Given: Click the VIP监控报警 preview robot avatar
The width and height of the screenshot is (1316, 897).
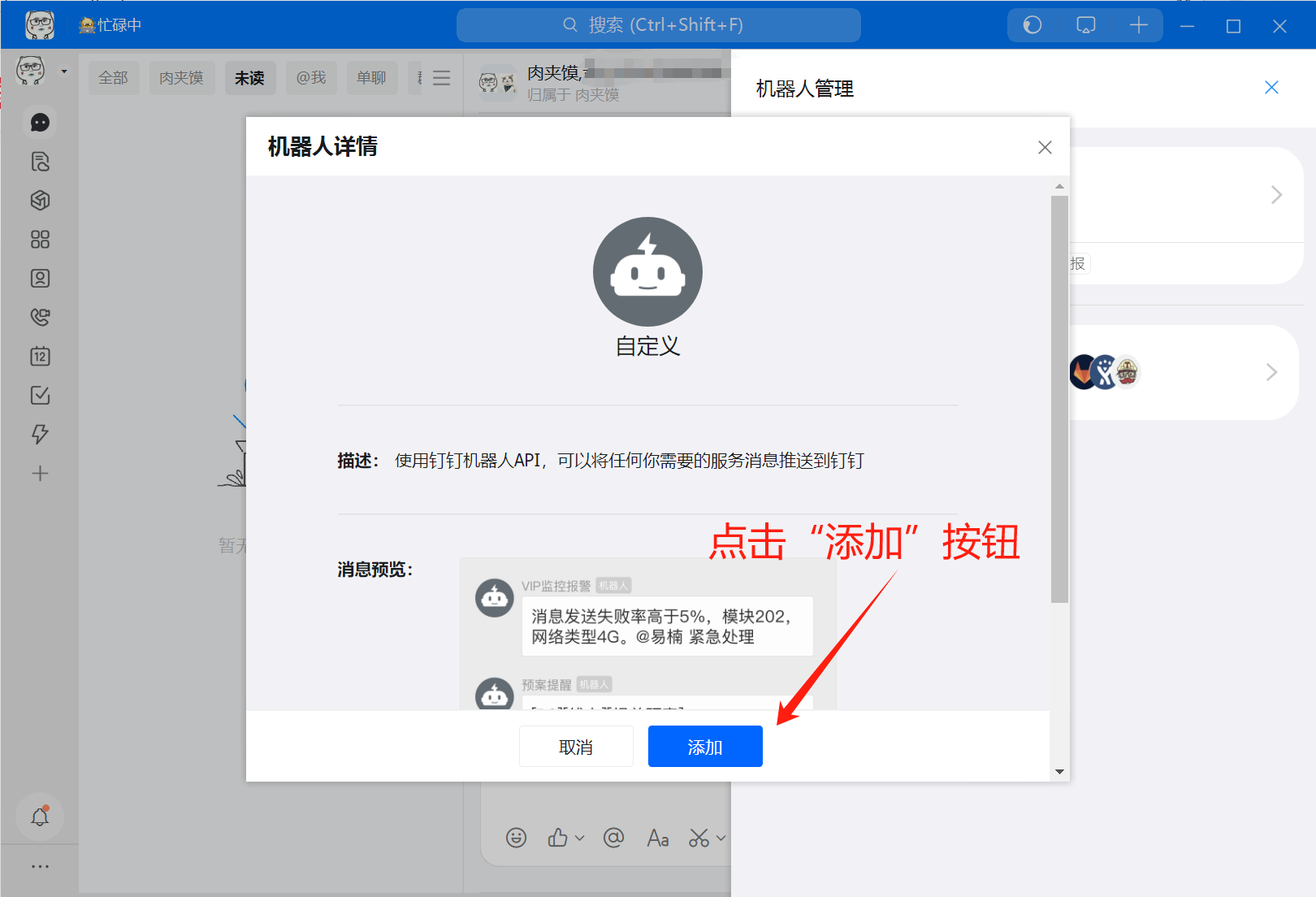Looking at the screenshot, I should [495, 598].
